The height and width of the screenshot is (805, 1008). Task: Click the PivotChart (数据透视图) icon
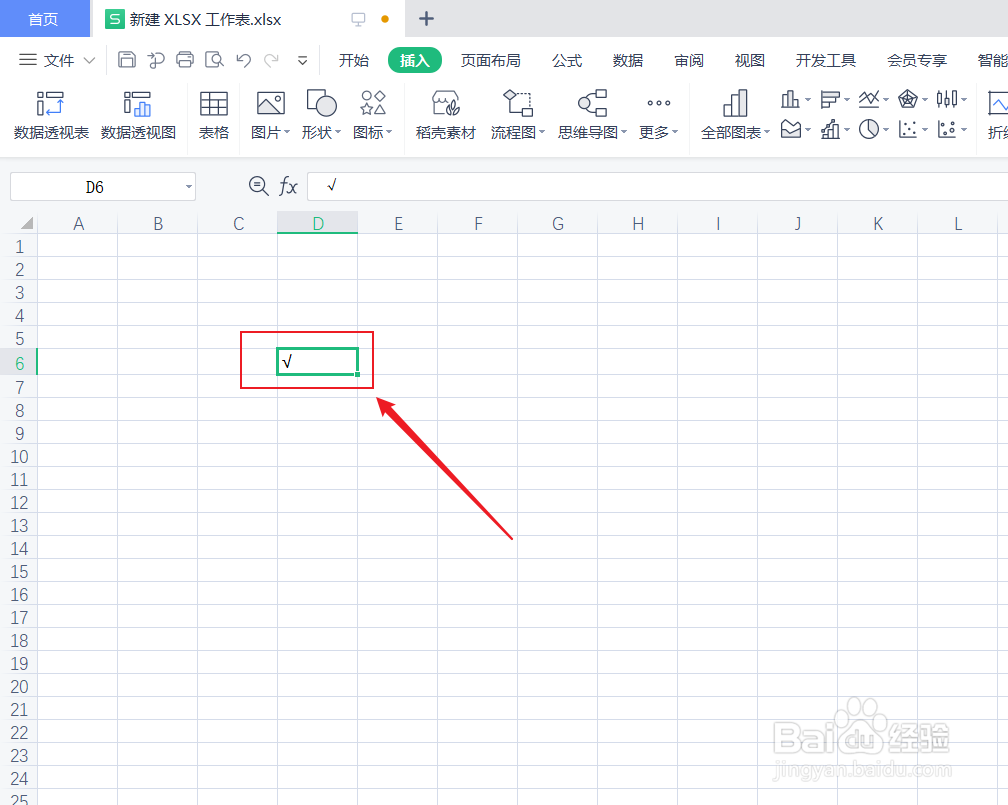(x=137, y=104)
